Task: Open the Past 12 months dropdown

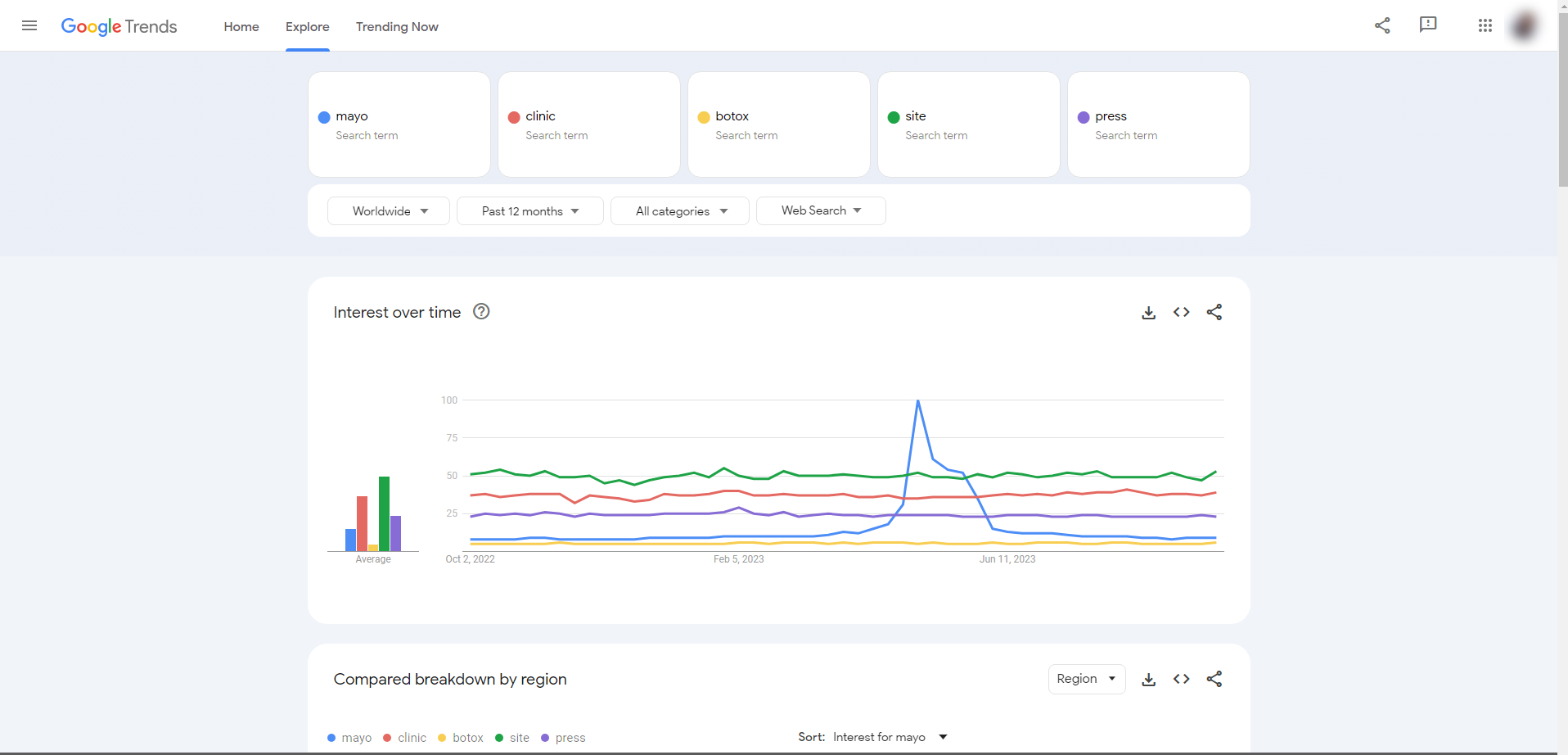Action: (530, 210)
